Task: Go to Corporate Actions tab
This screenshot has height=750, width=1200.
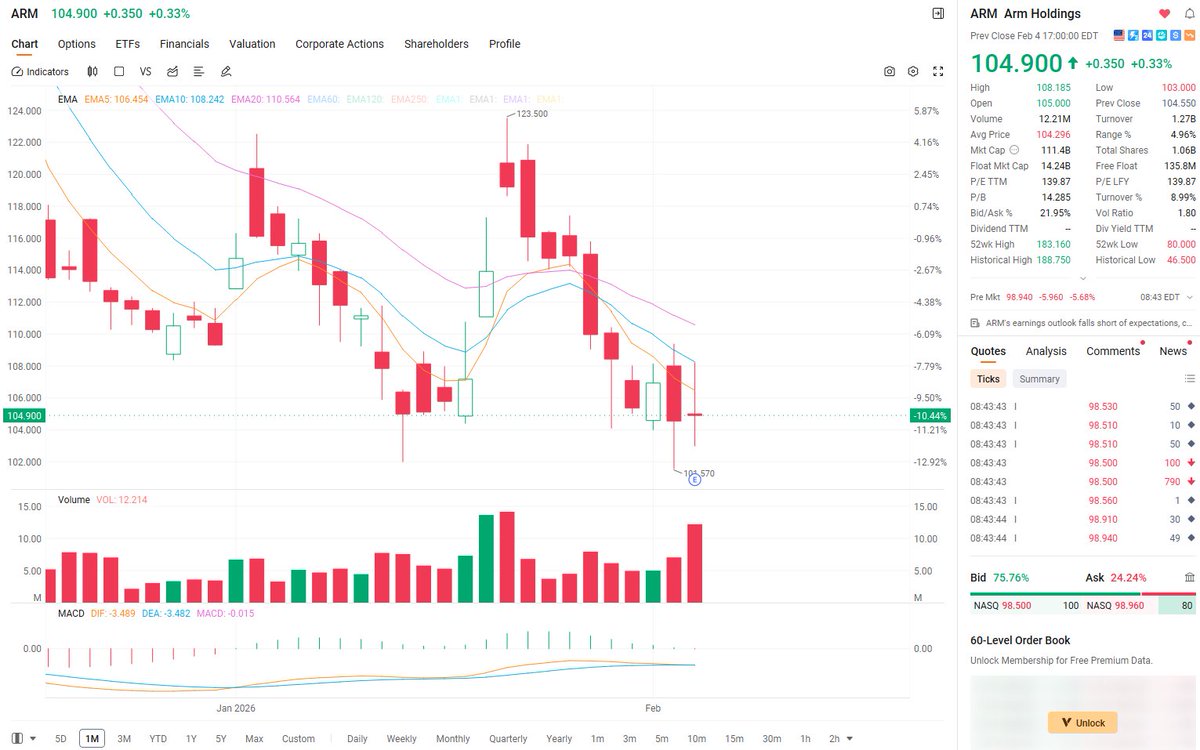Action: [x=340, y=44]
